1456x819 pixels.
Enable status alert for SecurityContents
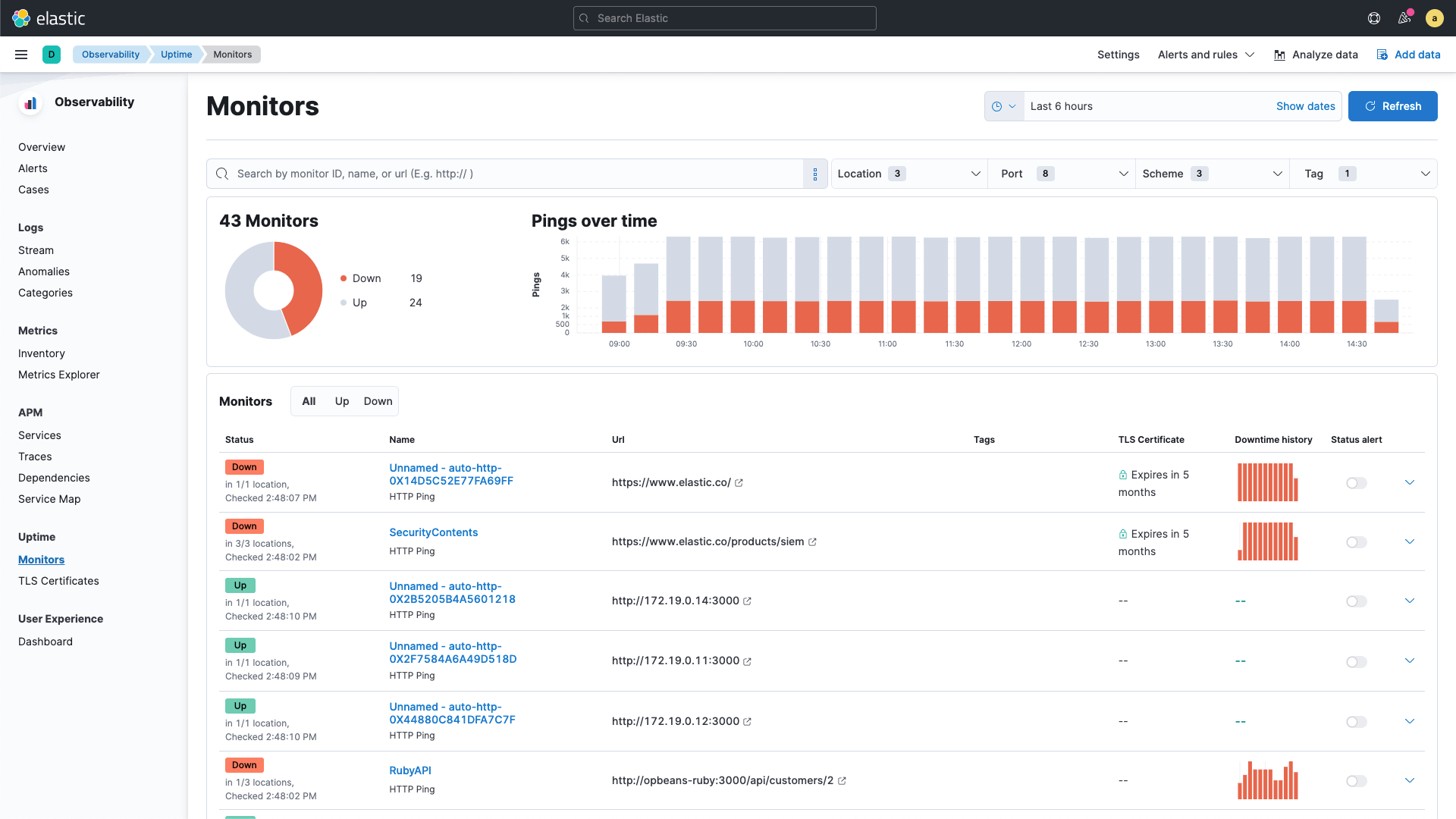(x=1357, y=542)
